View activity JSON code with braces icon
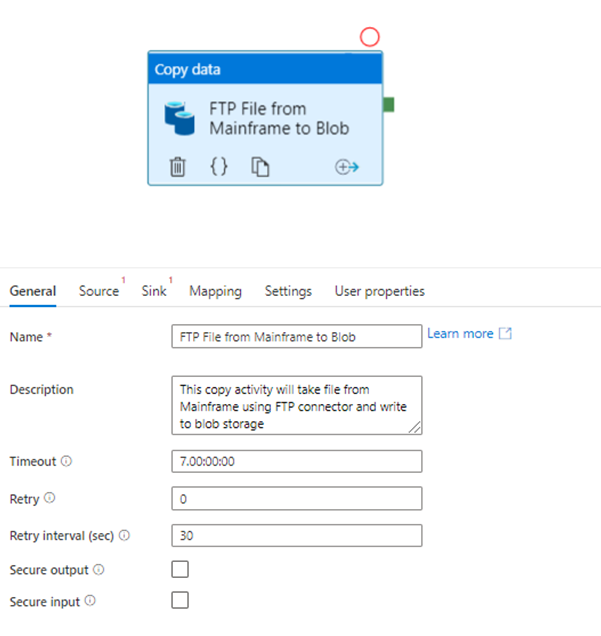This screenshot has height=636, width=601. click(x=219, y=166)
